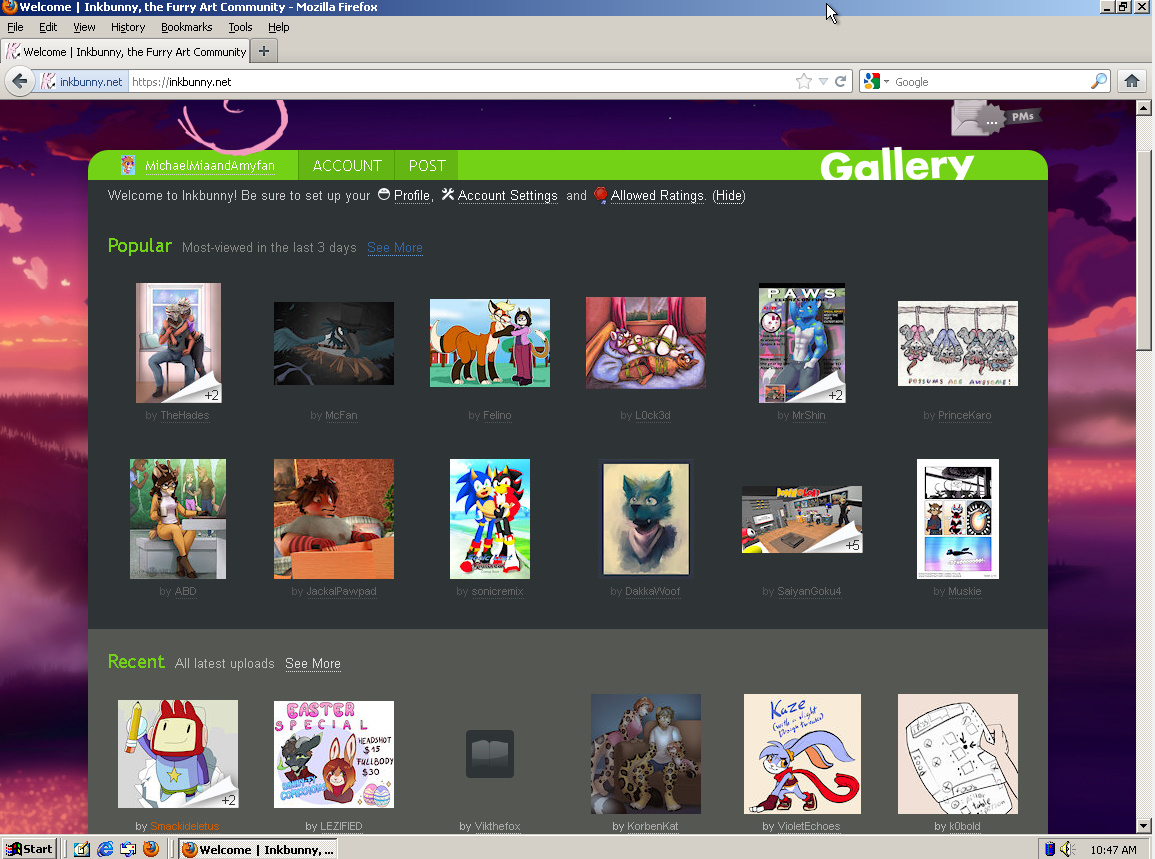This screenshot has width=1155, height=859.
Task: Open a new tab with plus button
Action: click(264, 52)
